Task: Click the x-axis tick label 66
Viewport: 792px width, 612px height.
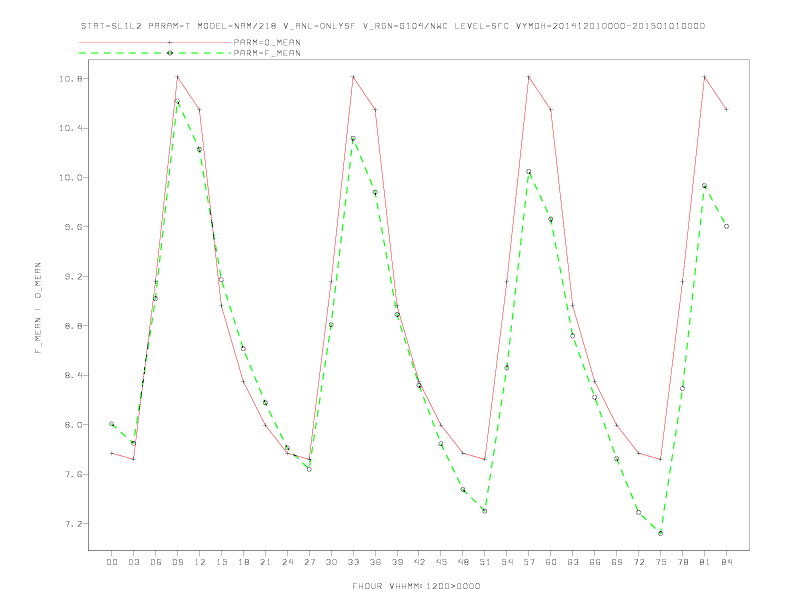Action: (x=595, y=562)
